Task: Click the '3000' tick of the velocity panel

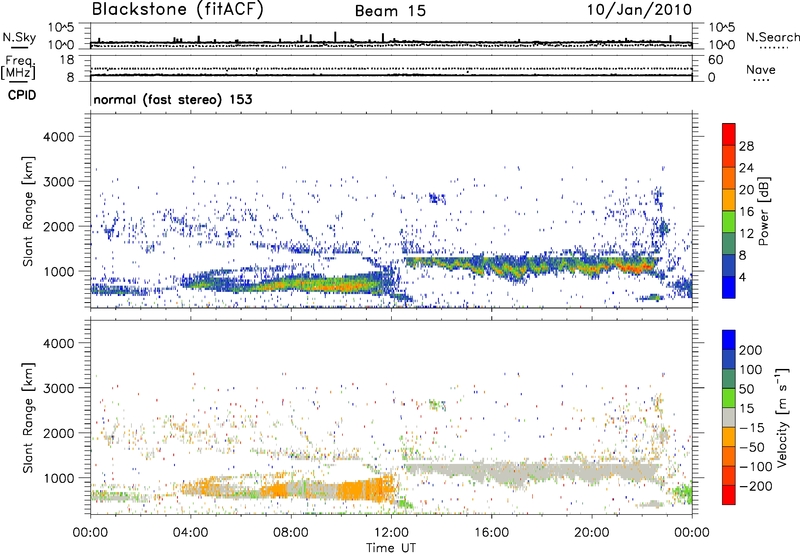Action: (x=59, y=388)
